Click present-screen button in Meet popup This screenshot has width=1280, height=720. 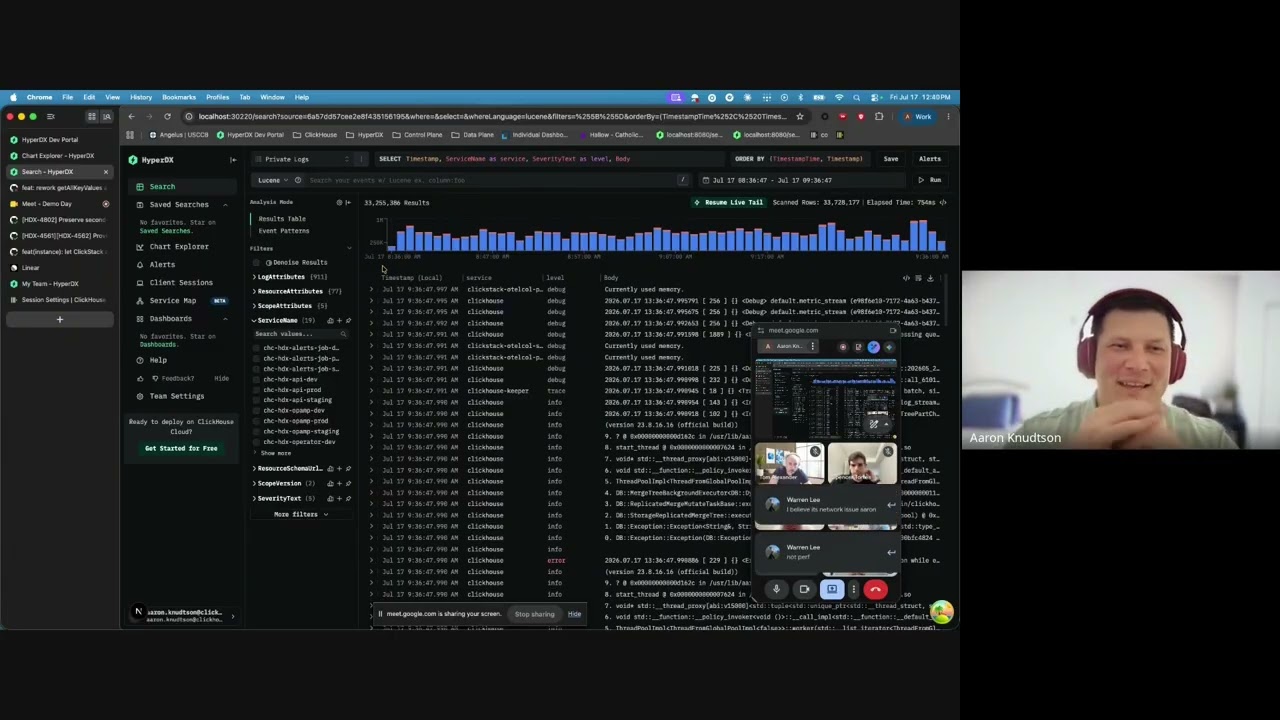coord(831,589)
